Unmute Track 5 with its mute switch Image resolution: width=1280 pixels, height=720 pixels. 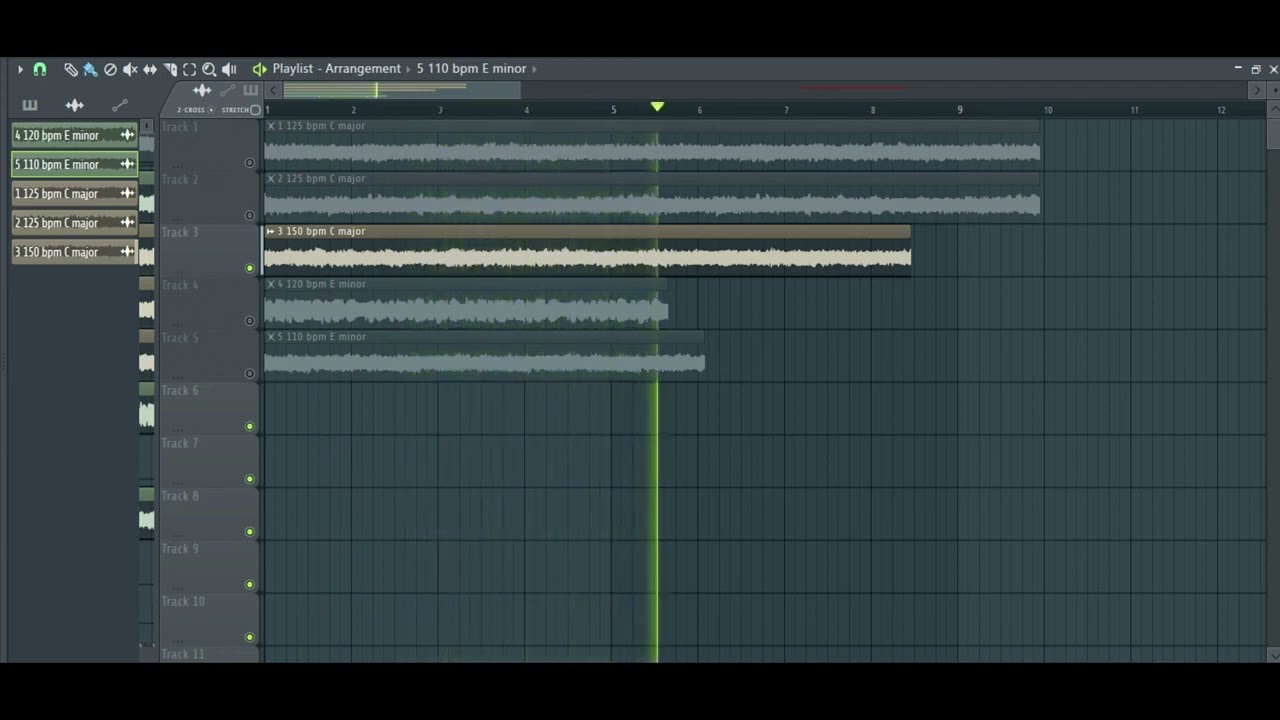(x=249, y=374)
